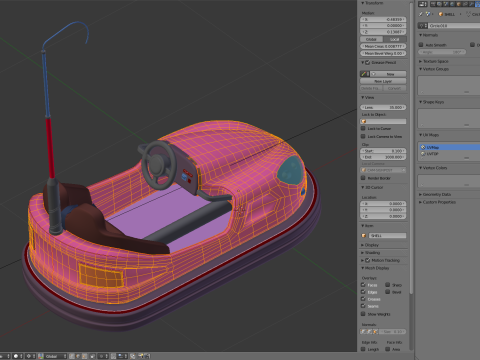Viewport: 480px width, 360px height.
Task: Click the OpenGL render animation clapper icon
Action: 147,356
